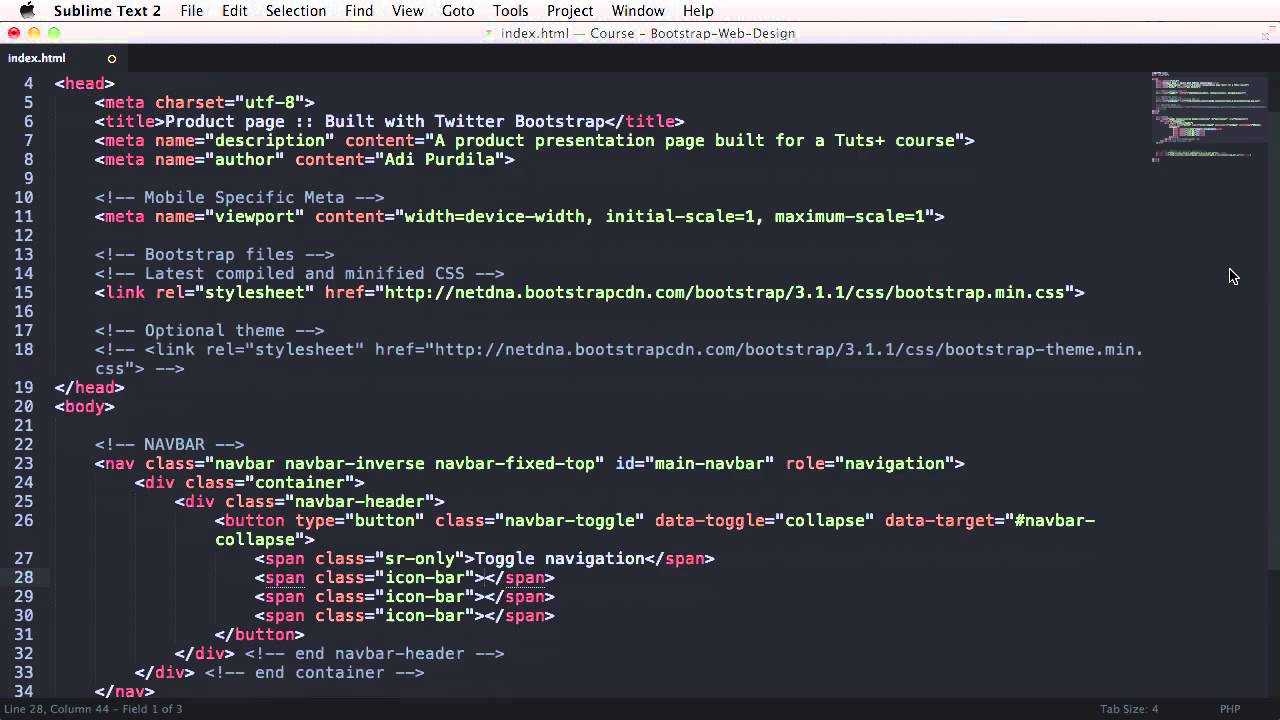Viewport: 1280px width, 720px height.
Task: Click the "description" meta name value
Action: pyautogui.click(x=270, y=141)
